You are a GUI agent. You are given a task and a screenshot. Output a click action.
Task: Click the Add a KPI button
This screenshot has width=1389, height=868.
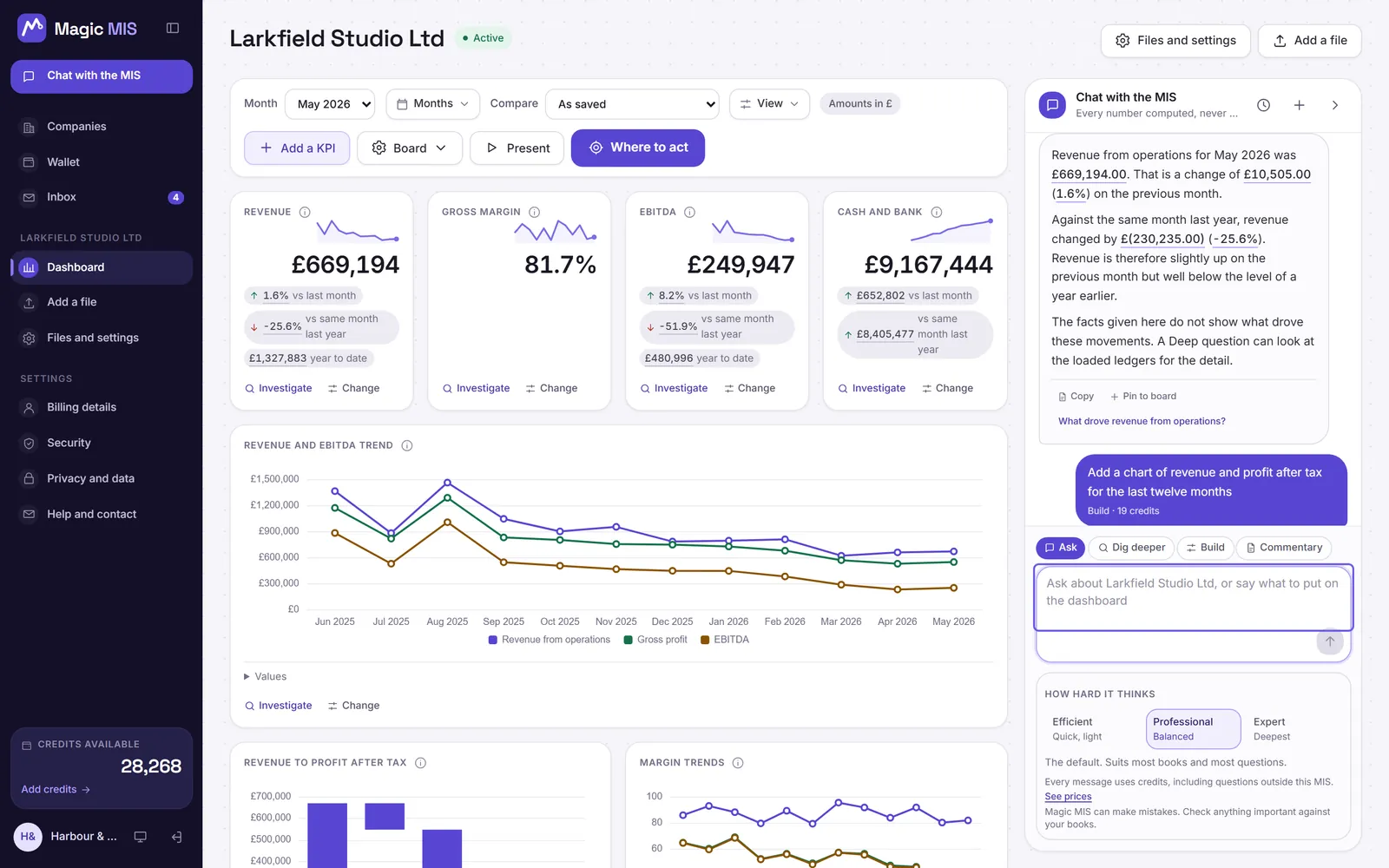(x=297, y=148)
